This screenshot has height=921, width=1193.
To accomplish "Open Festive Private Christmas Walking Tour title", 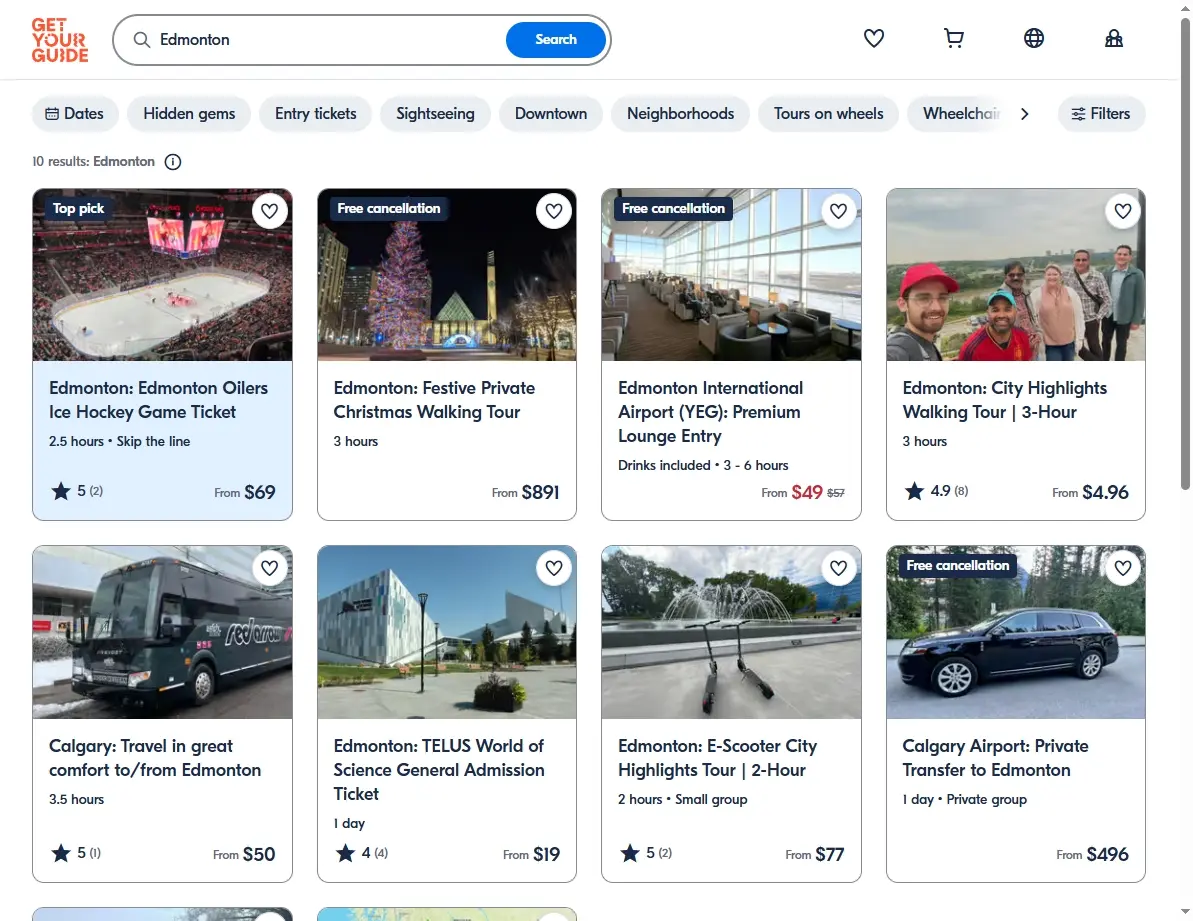I will click(x=434, y=400).
